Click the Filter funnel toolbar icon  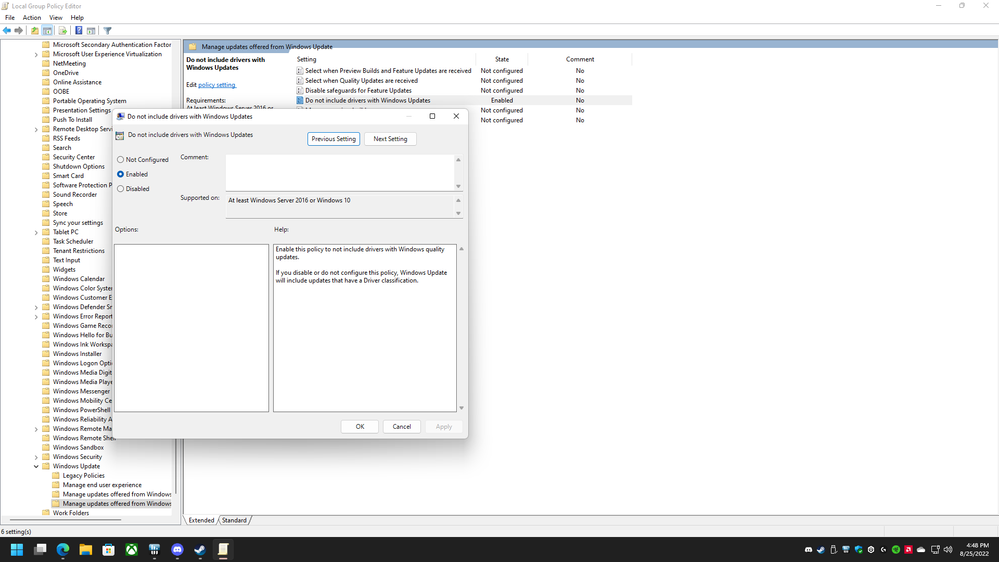click(108, 31)
